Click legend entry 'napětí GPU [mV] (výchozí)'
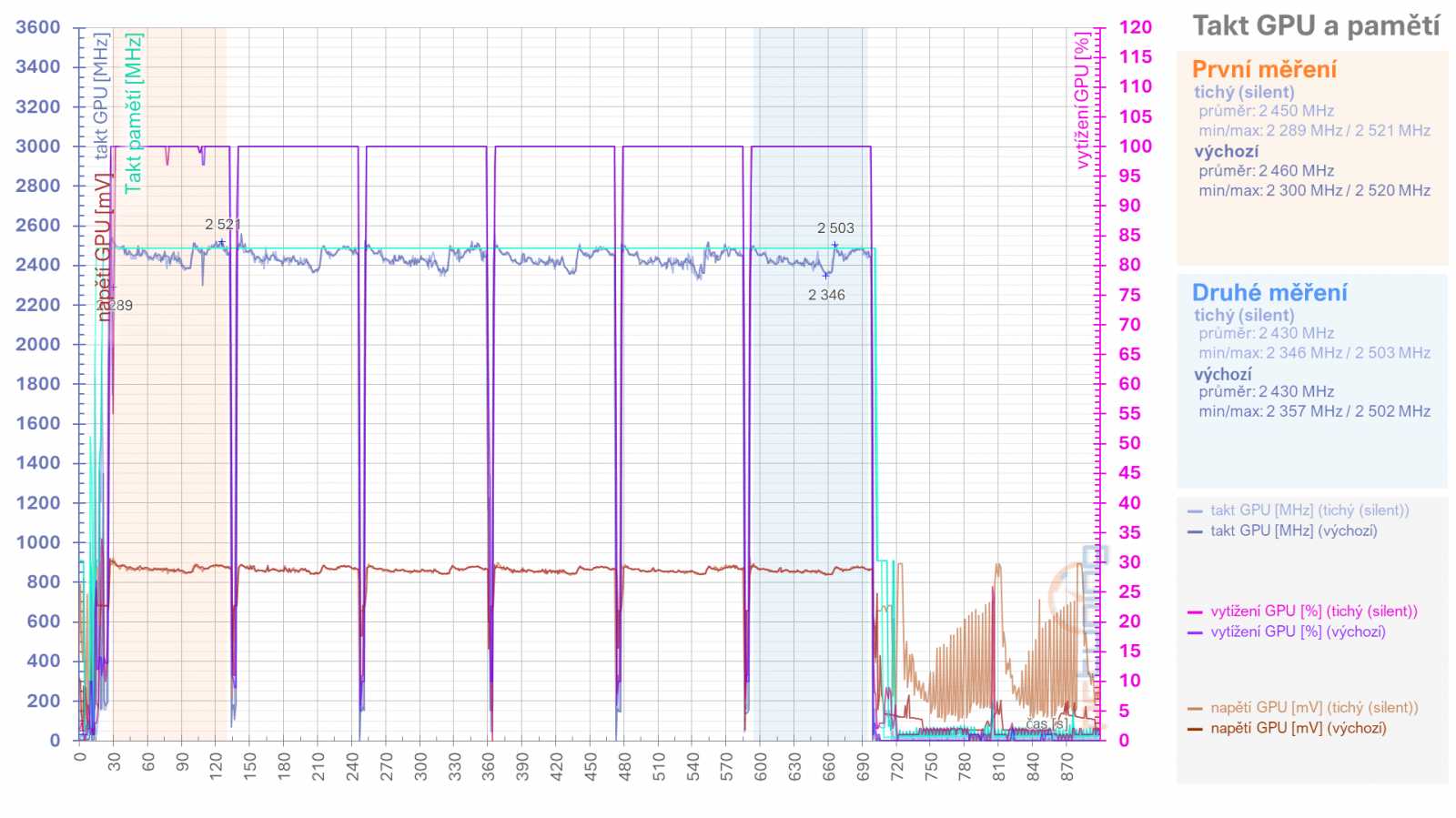The height and width of the screenshot is (818, 1456). click(1299, 728)
